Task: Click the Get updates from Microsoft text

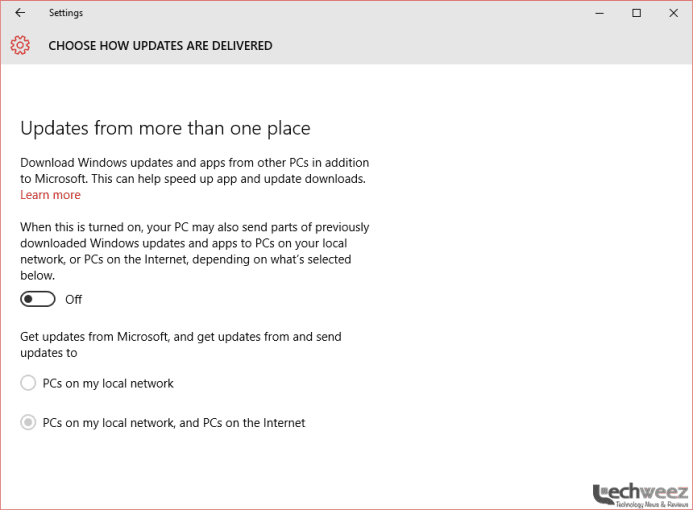Action: 181,345
